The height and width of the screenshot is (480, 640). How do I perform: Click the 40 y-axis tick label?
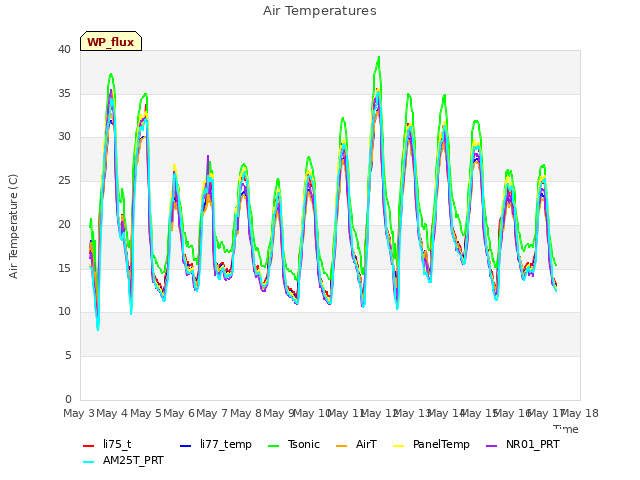point(64,49)
